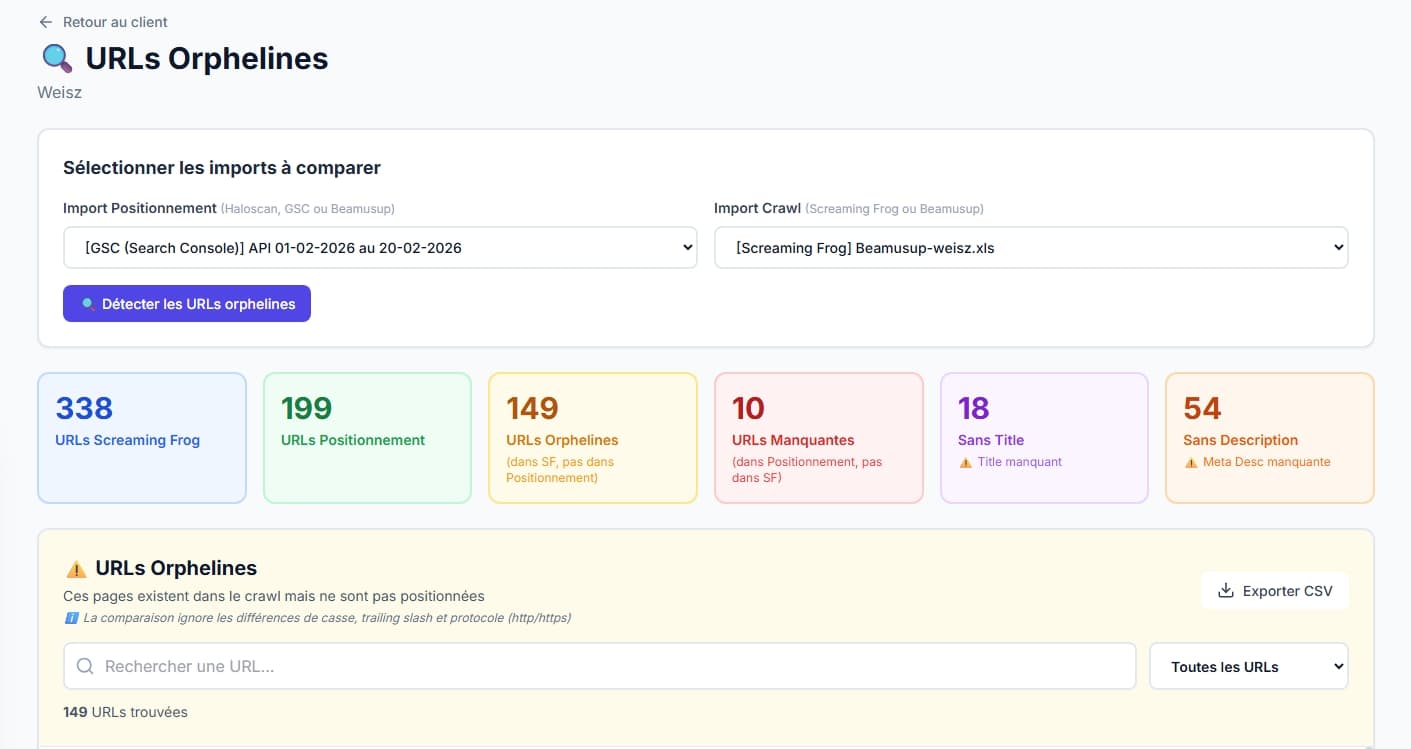Click the info icon before the comparison note
The height and width of the screenshot is (749, 1411).
click(x=71, y=618)
